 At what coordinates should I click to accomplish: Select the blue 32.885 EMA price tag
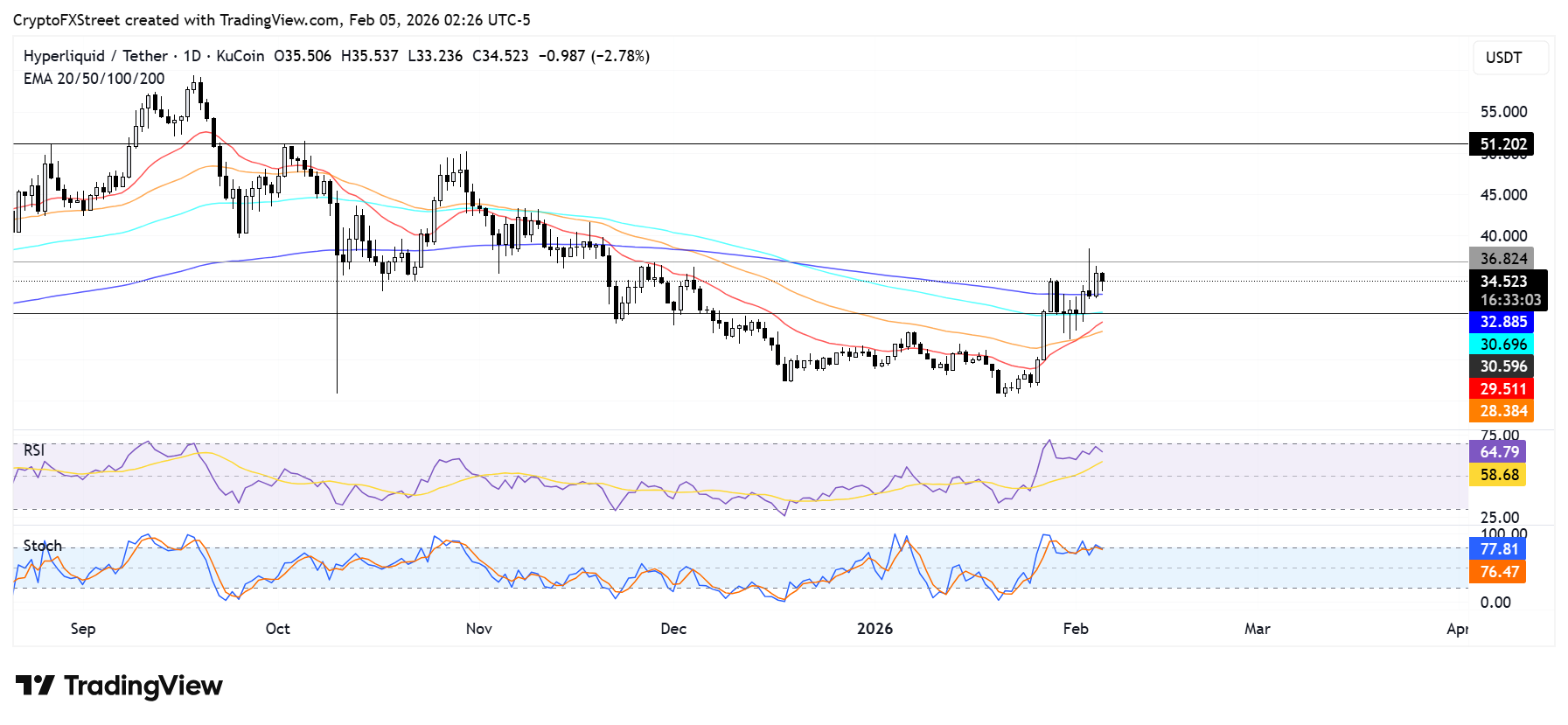pos(1502,322)
